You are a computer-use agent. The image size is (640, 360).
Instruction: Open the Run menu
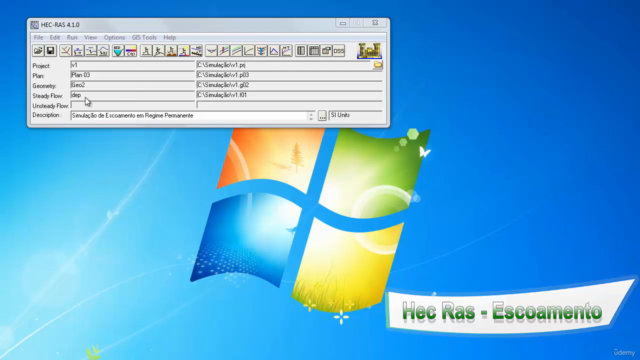pyautogui.click(x=72, y=37)
